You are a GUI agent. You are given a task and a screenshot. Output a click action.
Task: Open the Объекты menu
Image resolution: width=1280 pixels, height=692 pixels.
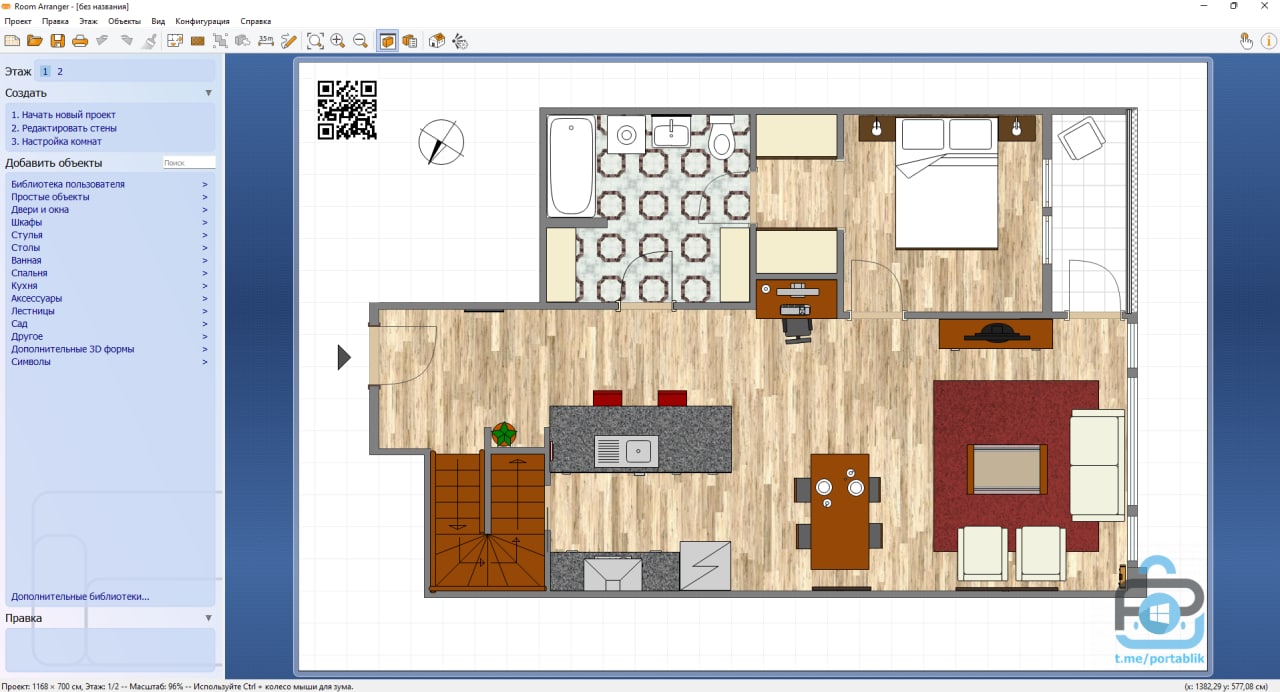pos(125,21)
